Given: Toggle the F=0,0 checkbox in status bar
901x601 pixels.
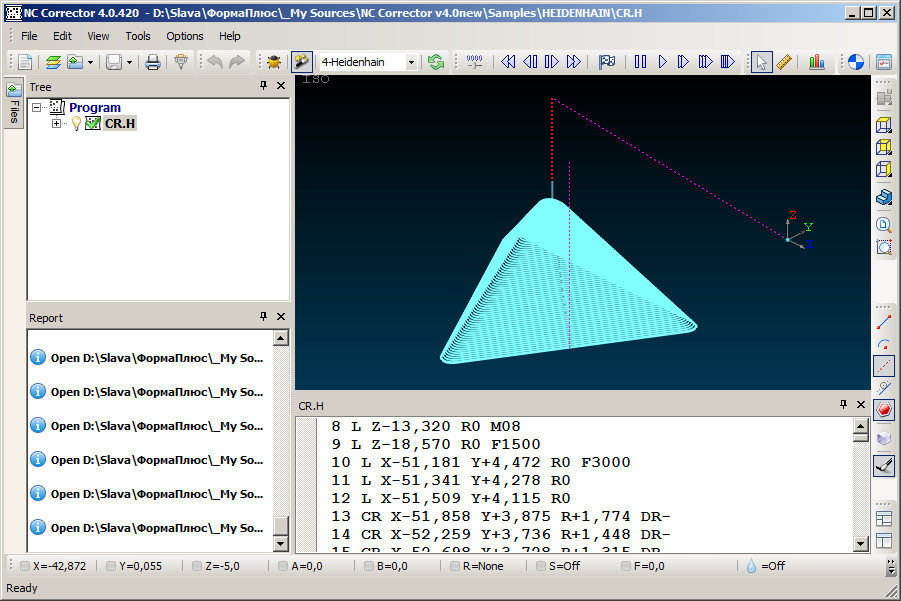Looking at the screenshot, I should coord(626,566).
